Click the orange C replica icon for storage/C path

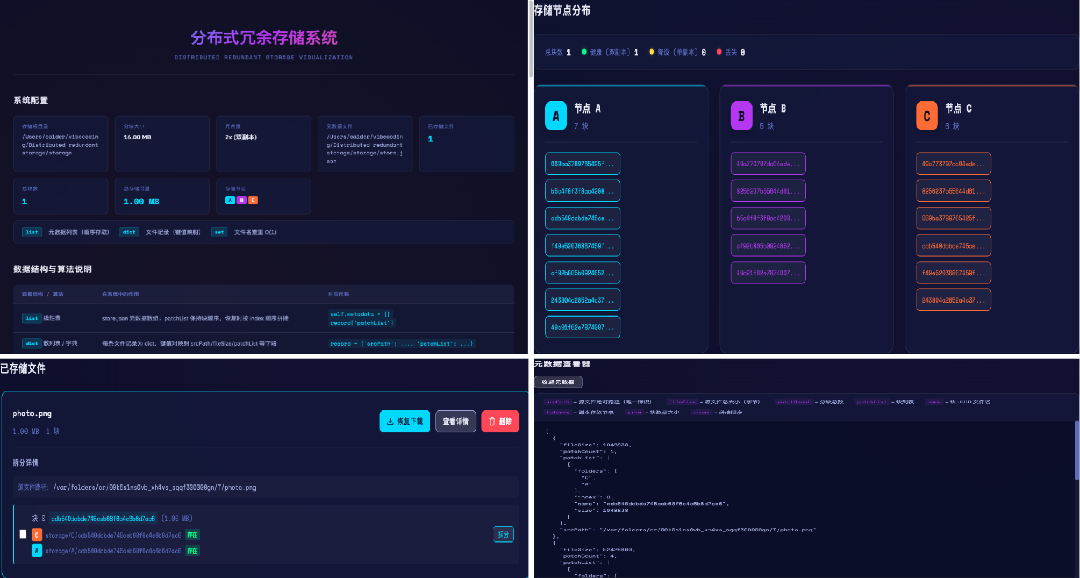tap(37, 535)
